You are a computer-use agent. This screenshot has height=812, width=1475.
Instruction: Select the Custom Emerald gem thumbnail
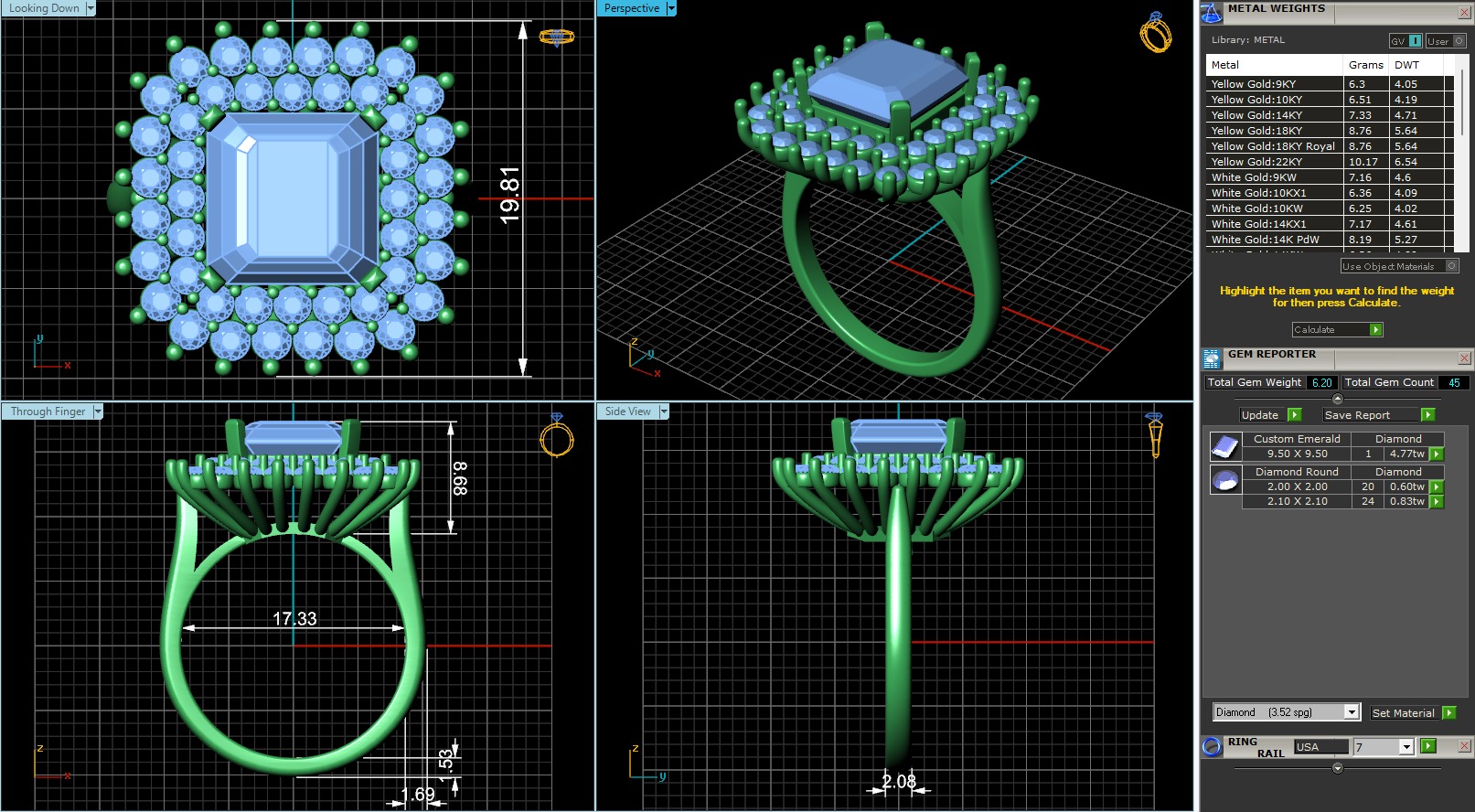[1225, 446]
